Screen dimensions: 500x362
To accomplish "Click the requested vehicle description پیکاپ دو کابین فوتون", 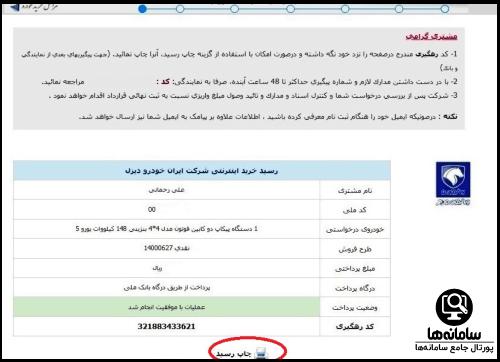I will pyautogui.click(x=167, y=229).
